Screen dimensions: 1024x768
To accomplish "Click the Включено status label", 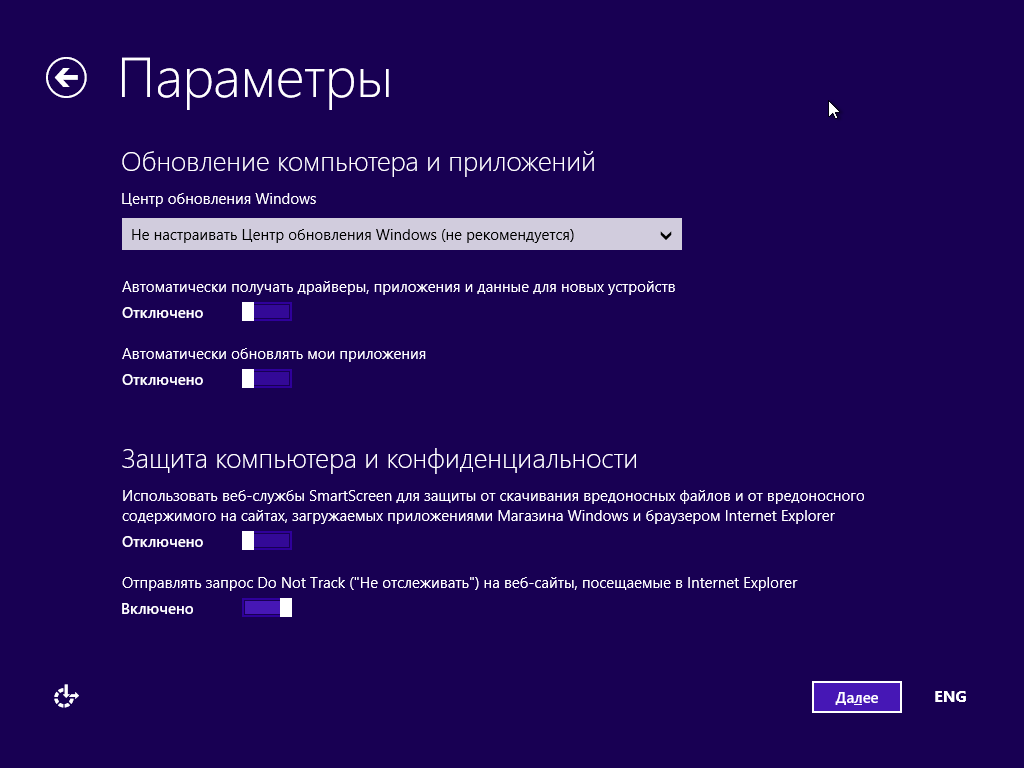I will pyautogui.click(x=158, y=609).
